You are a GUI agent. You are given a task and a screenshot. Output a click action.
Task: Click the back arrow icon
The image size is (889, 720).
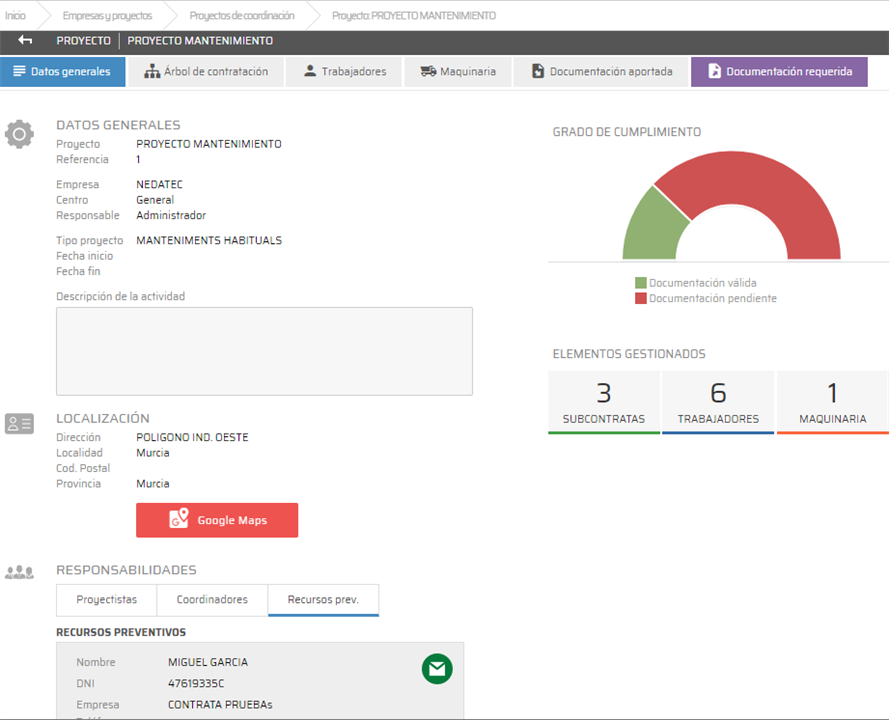click(25, 41)
